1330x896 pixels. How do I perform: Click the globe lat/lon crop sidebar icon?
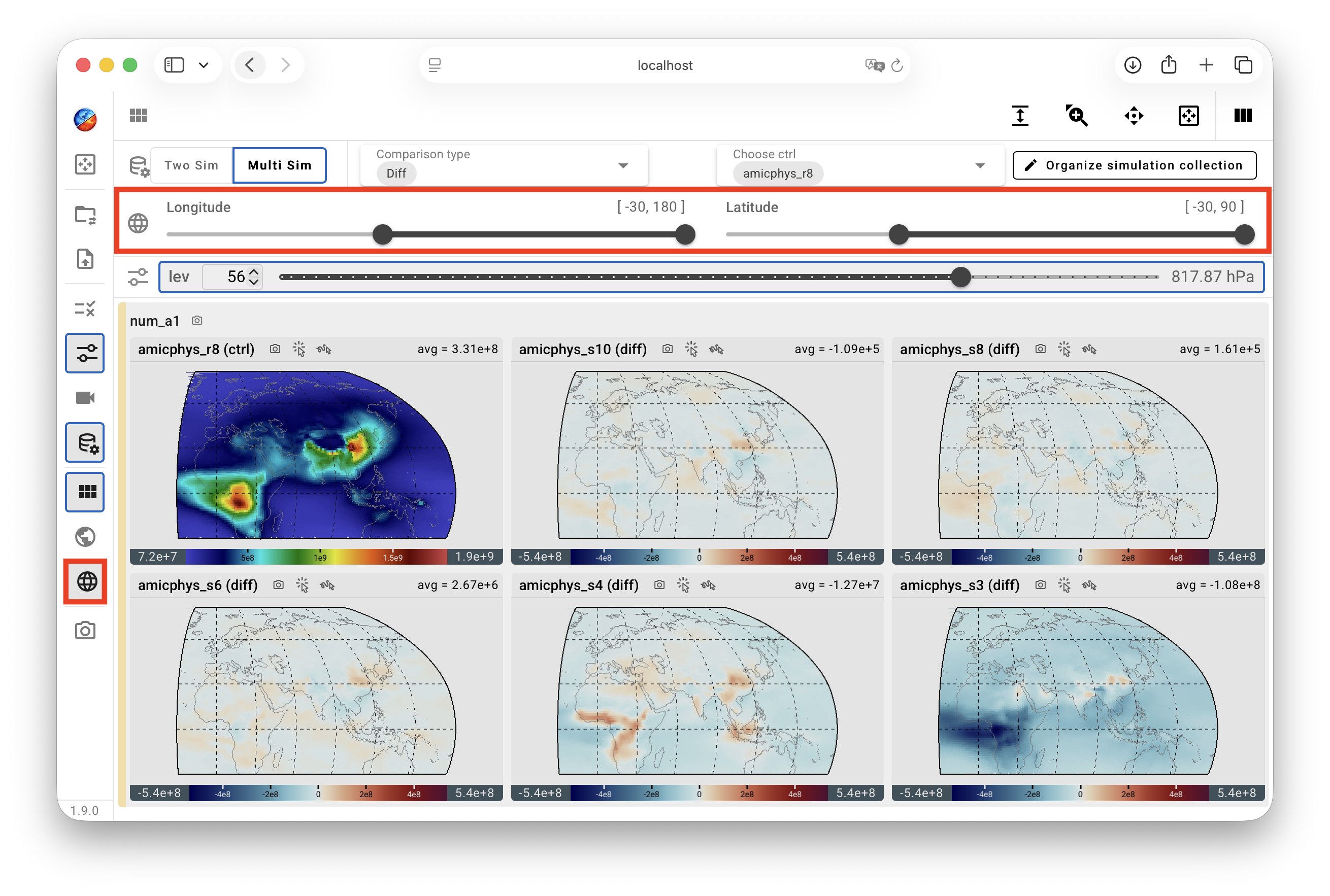[x=86, y=582]
